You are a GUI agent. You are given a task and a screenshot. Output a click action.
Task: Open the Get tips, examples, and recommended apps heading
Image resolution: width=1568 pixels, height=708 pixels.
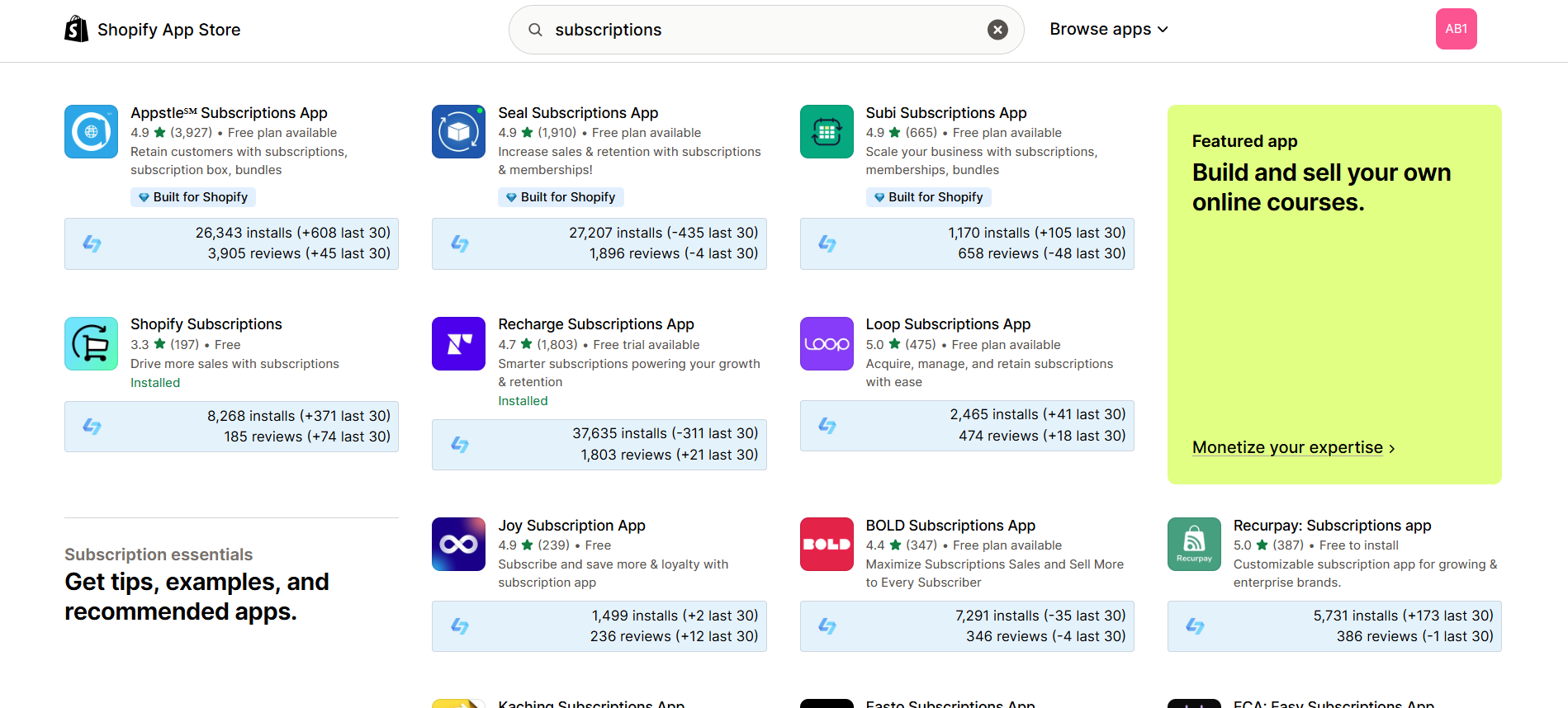click(197, 597)
